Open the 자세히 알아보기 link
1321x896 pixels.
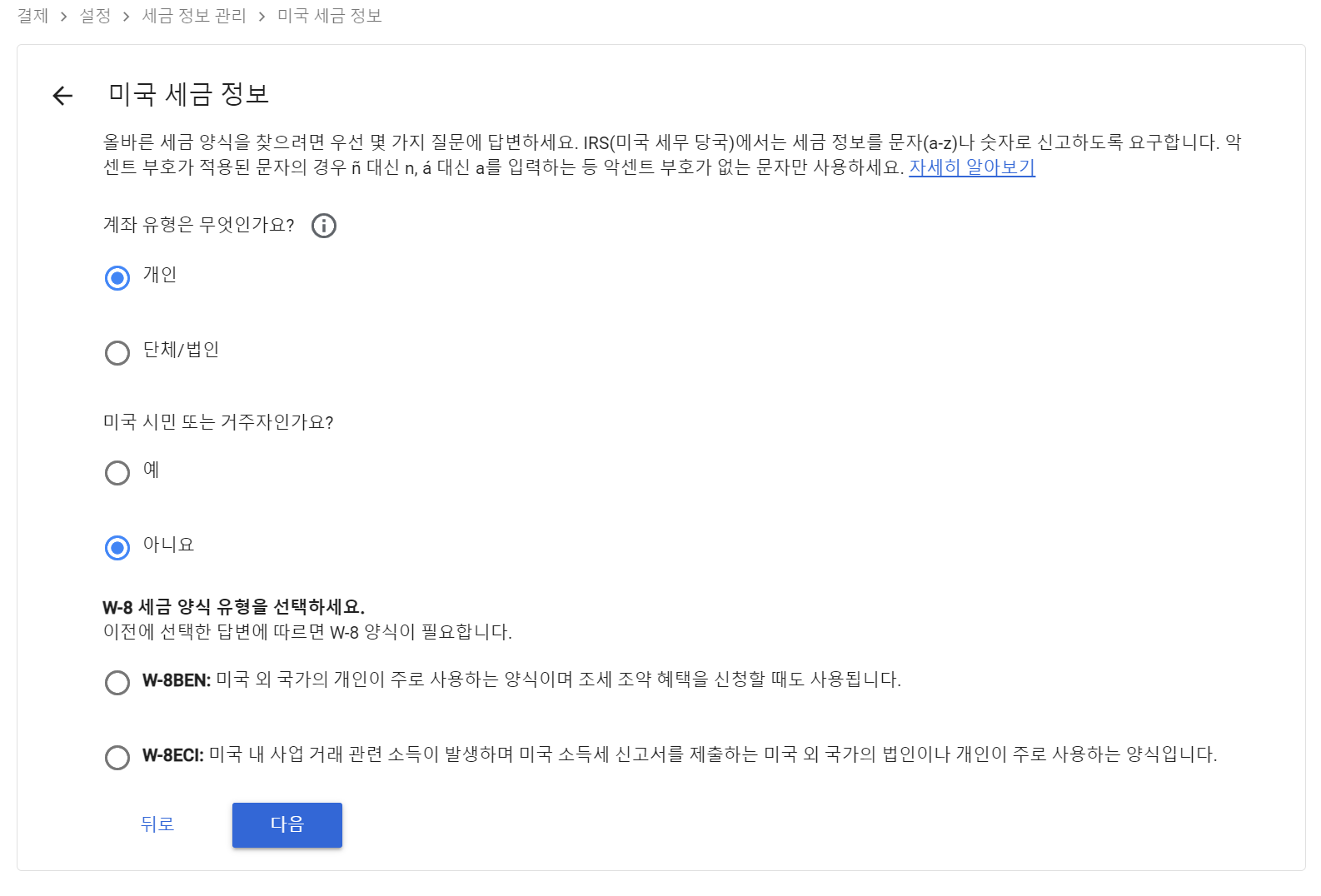(x=971, y=167)
